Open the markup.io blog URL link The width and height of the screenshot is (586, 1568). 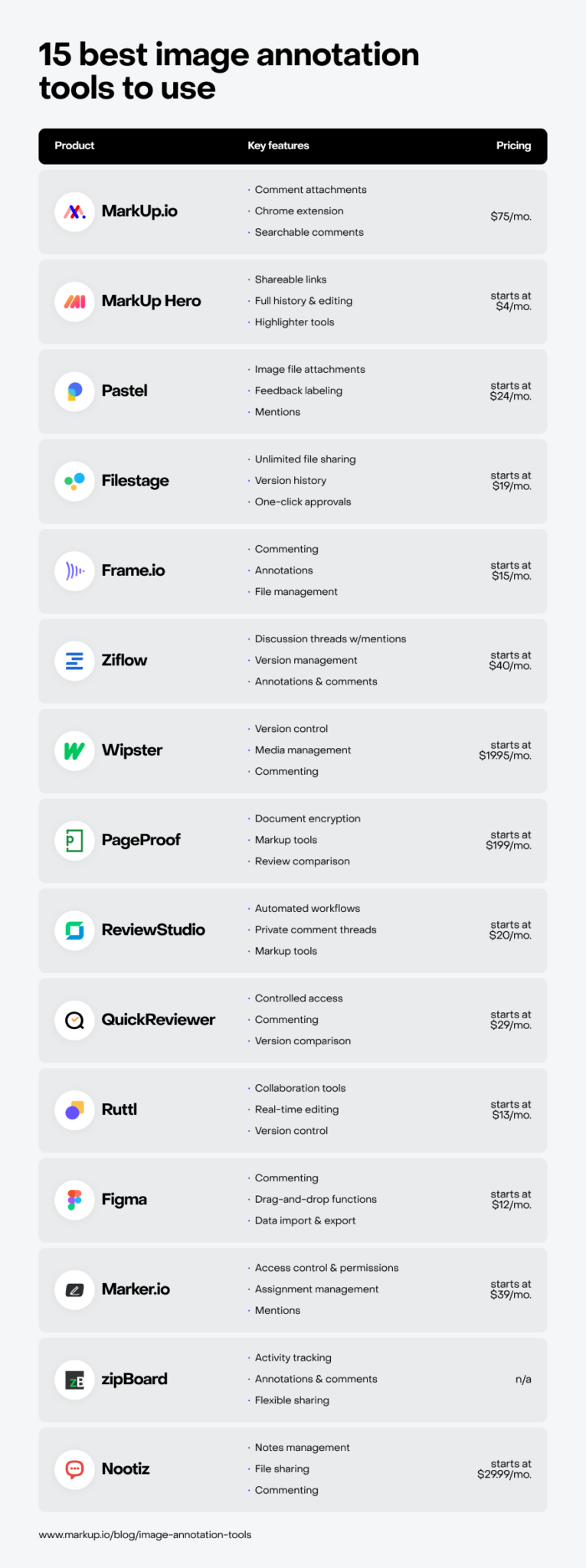pyautogui.click(x=145, y=1534)
